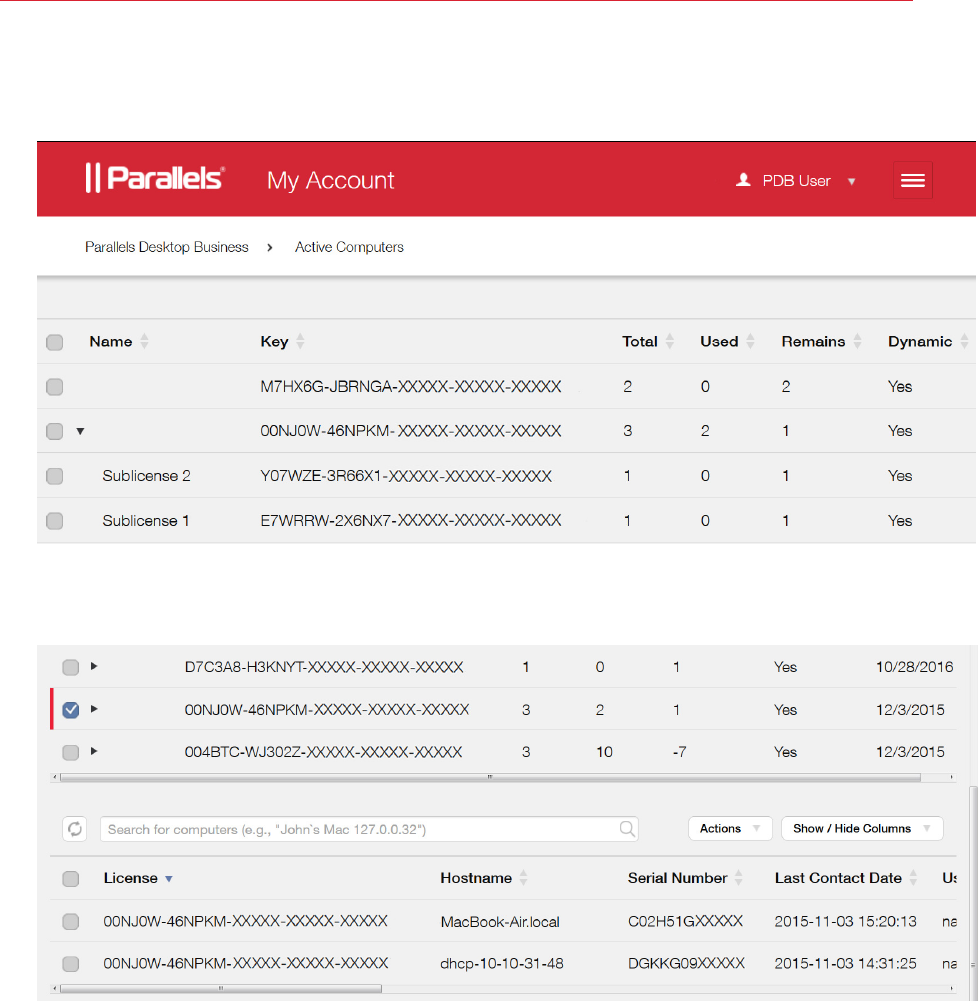
Task: Check the 00NJ0W-46NPKM row checkbox in upper table
Action: [55, 432]
